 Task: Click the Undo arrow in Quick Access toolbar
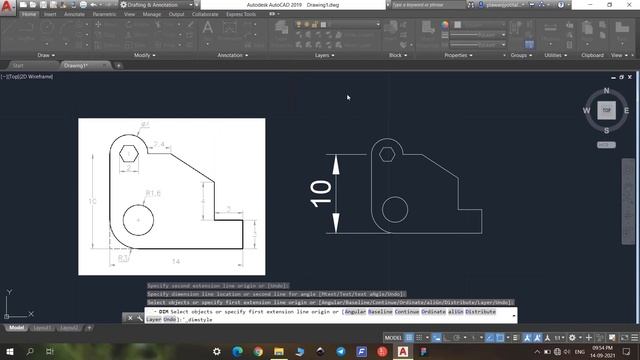click(x=93, y=5)
